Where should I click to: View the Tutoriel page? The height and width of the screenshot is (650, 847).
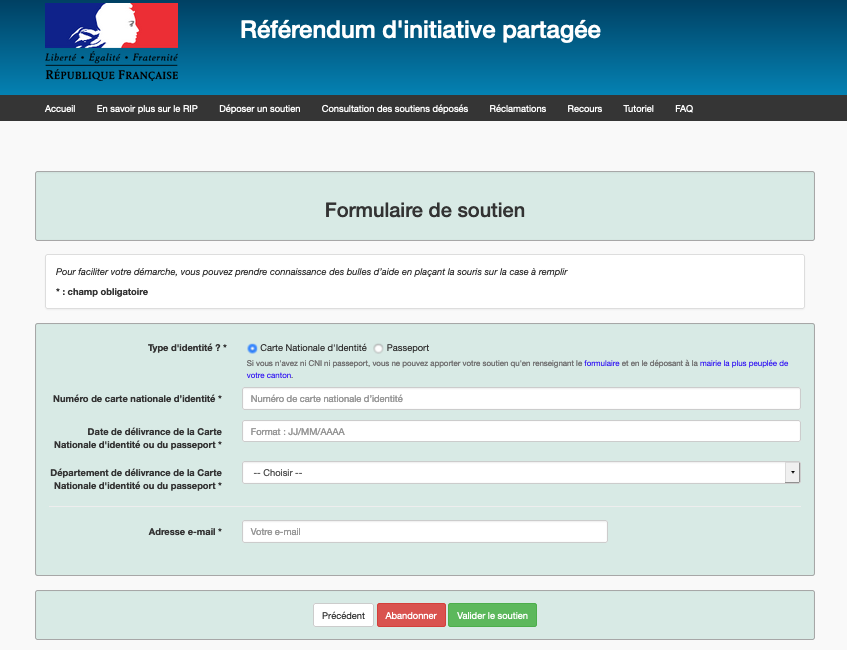click(638, 109)
